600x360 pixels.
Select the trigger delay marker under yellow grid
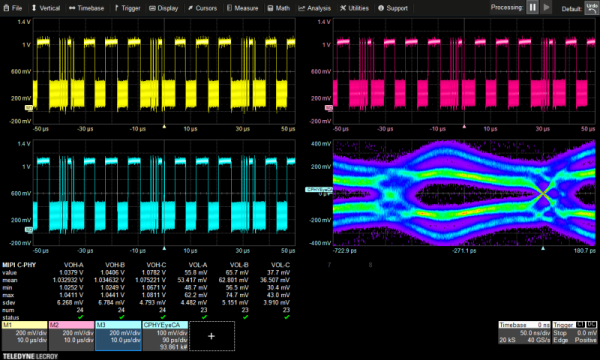164,126
